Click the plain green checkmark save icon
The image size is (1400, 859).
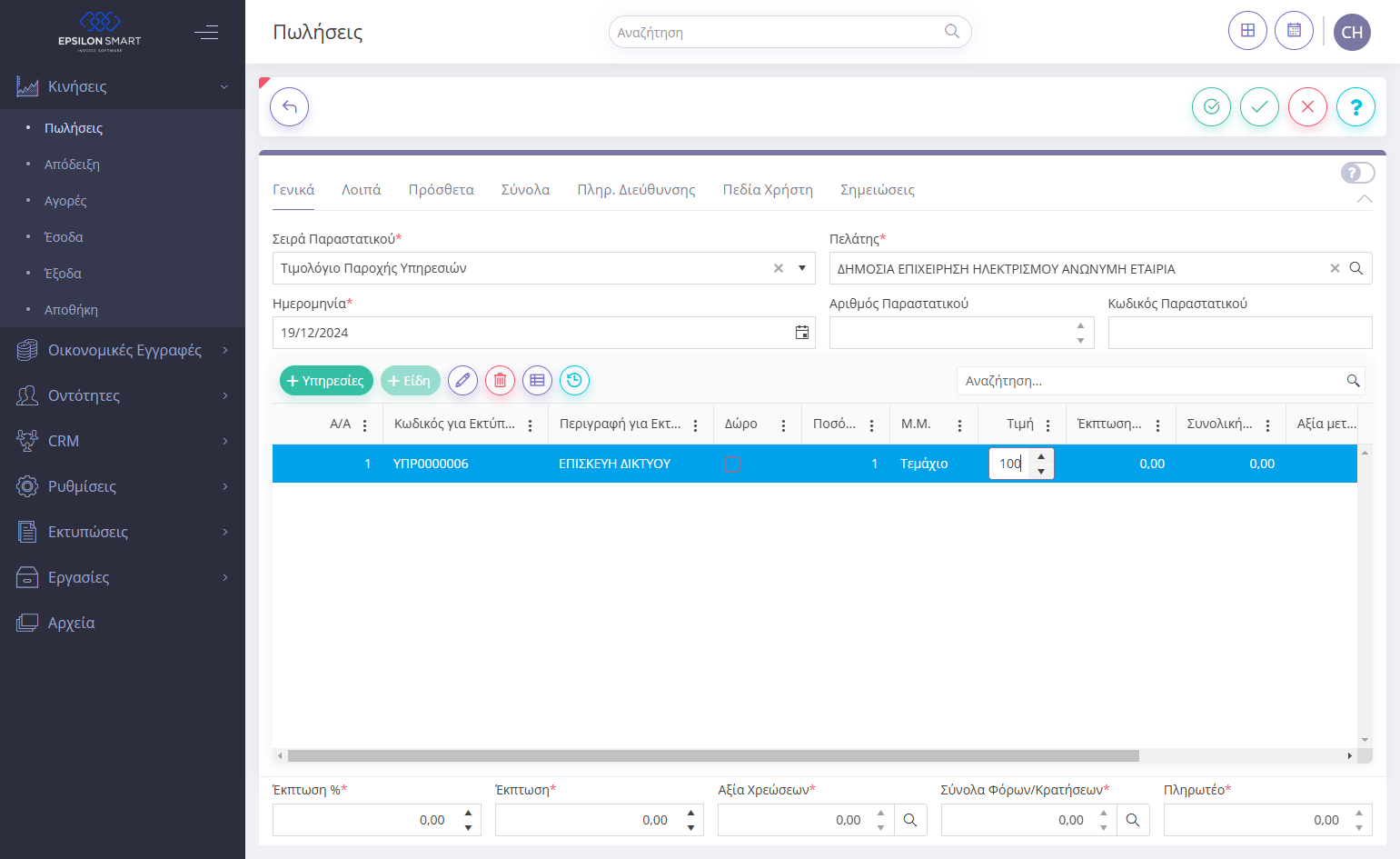point(1259,107)
